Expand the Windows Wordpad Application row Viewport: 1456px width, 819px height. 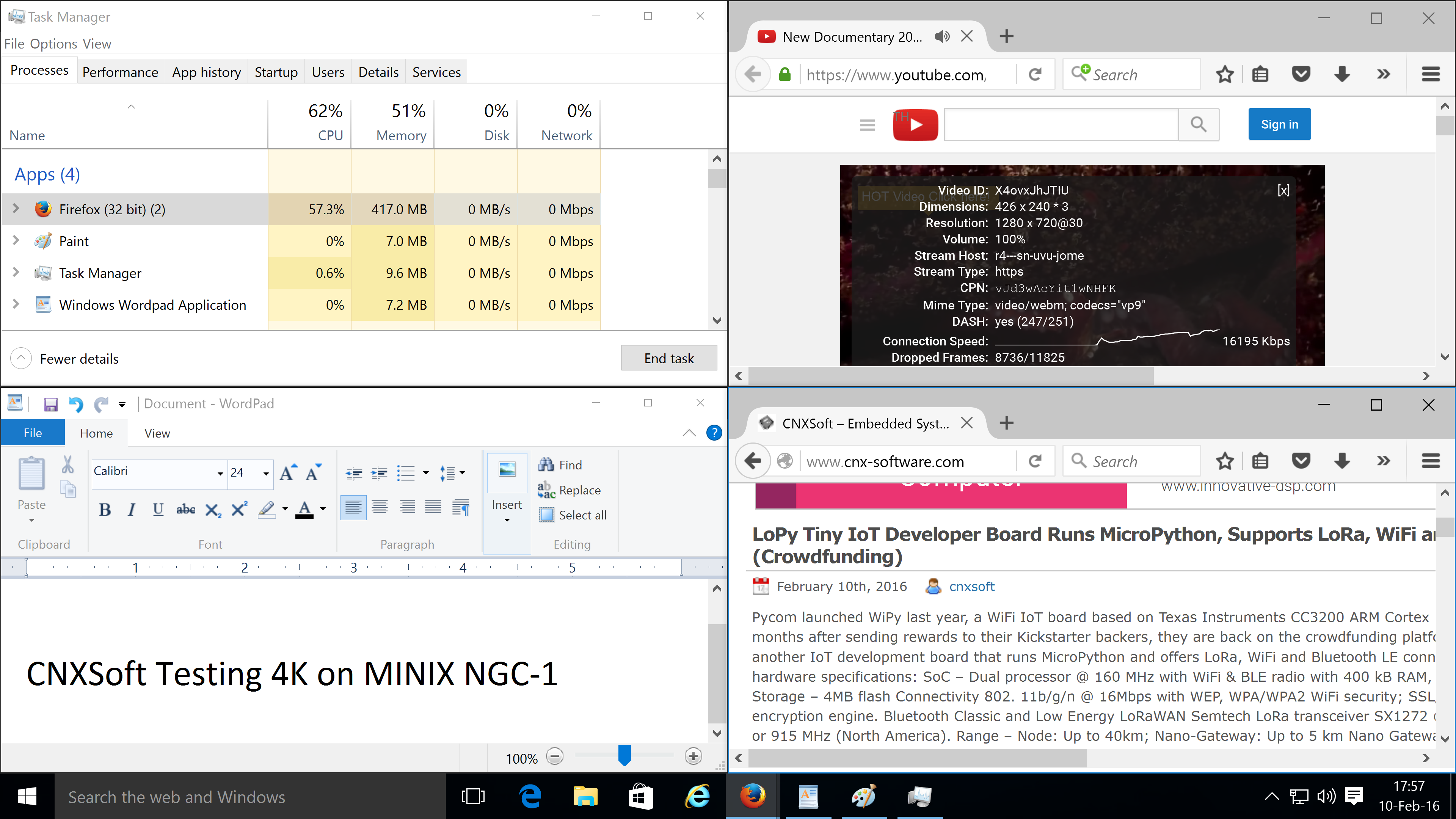16,304
